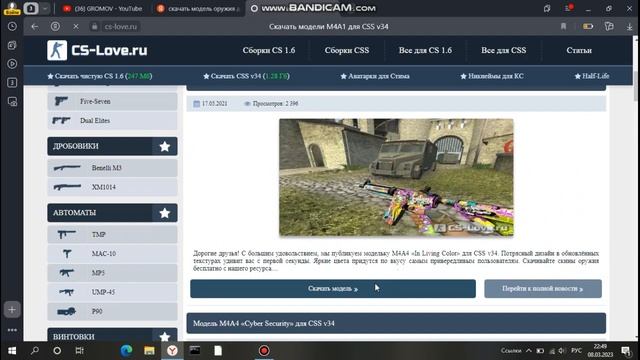Select MAC-10 in the weapons list
640x360 pixels.
coord(112,253)
